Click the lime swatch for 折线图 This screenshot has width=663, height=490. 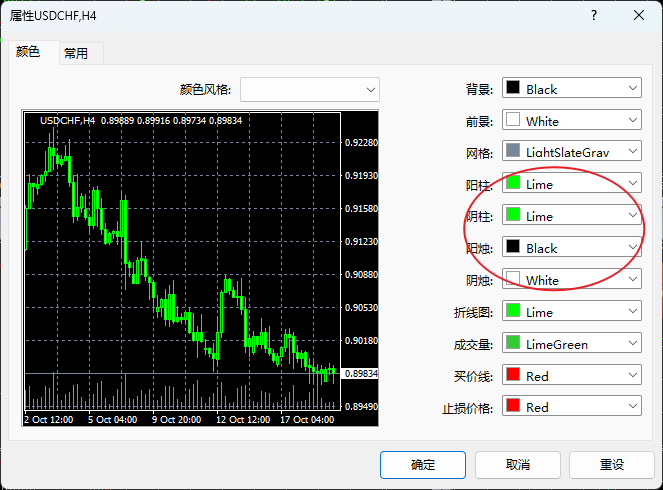click(x=513, y=310)
